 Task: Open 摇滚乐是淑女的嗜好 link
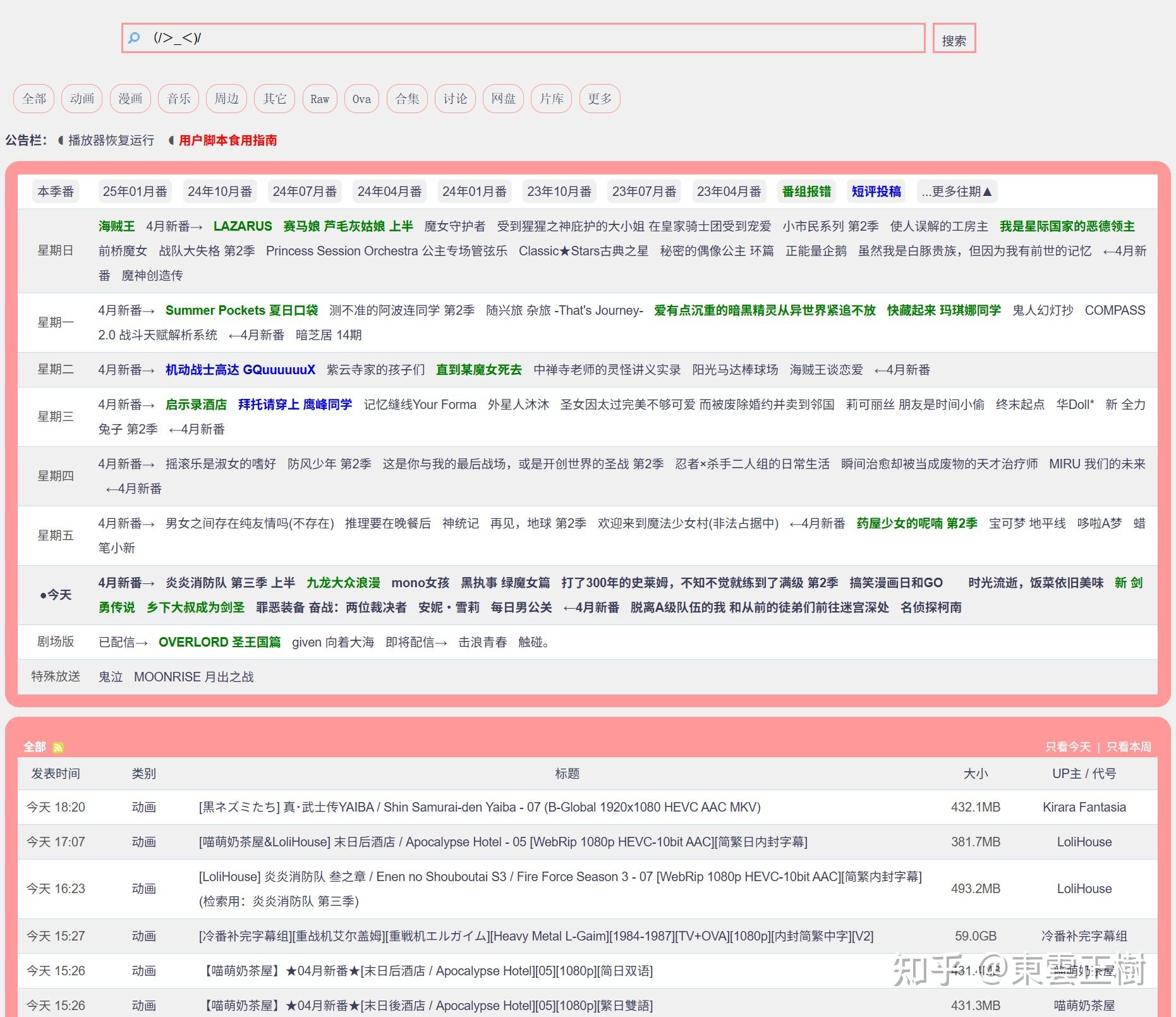coord(221,464)
